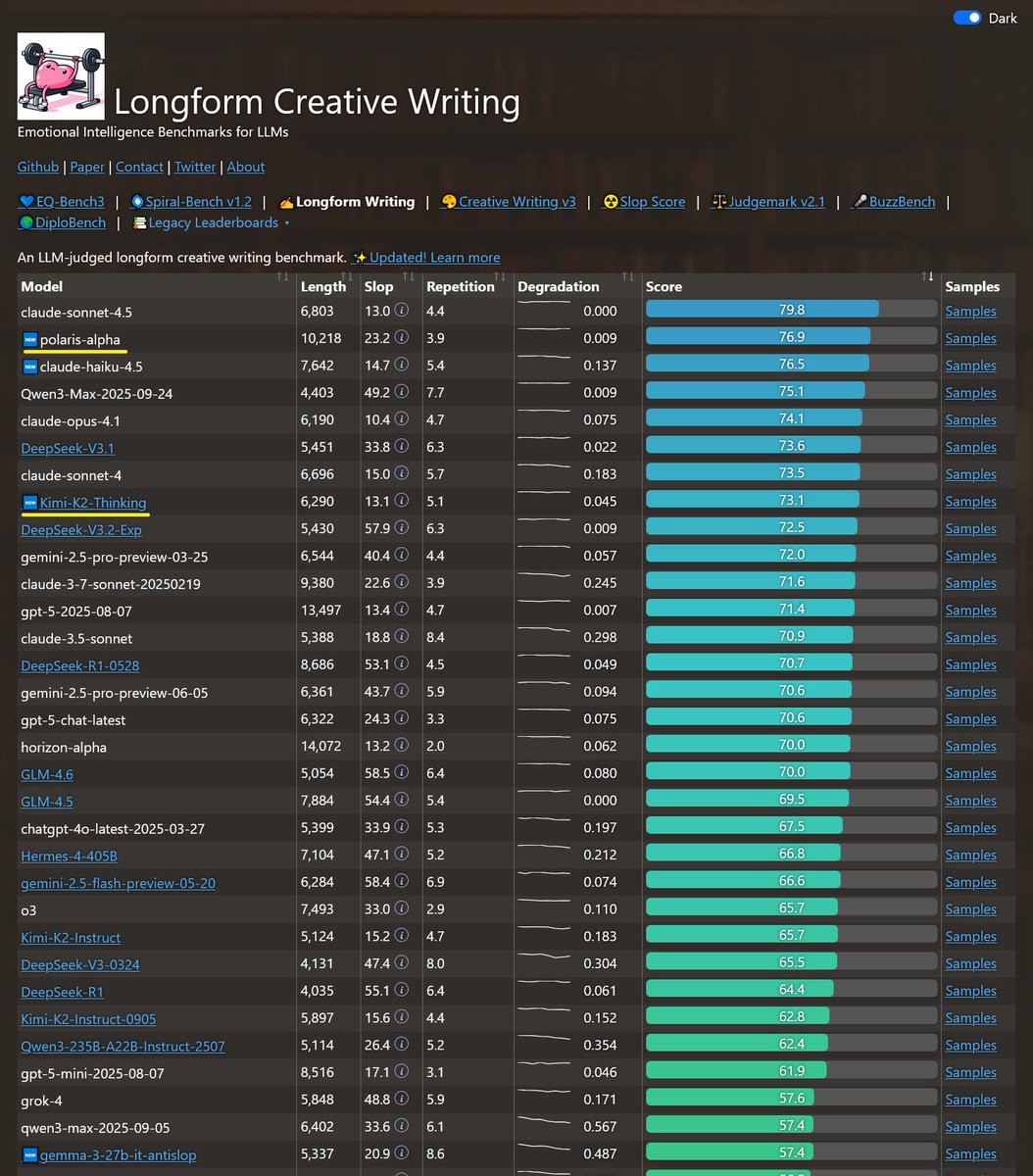The image size is (1033, 1176).
Task: Open the BuzzBench leaderboard
Action: (893, 202)
